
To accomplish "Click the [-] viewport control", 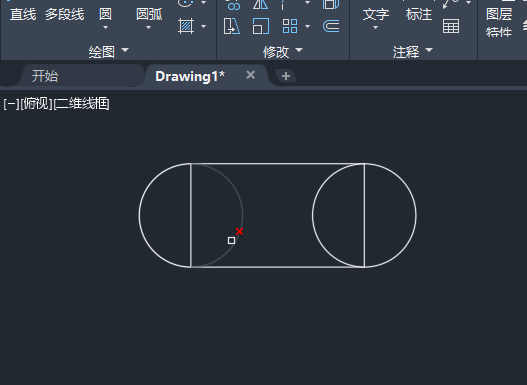I will 11,104.
